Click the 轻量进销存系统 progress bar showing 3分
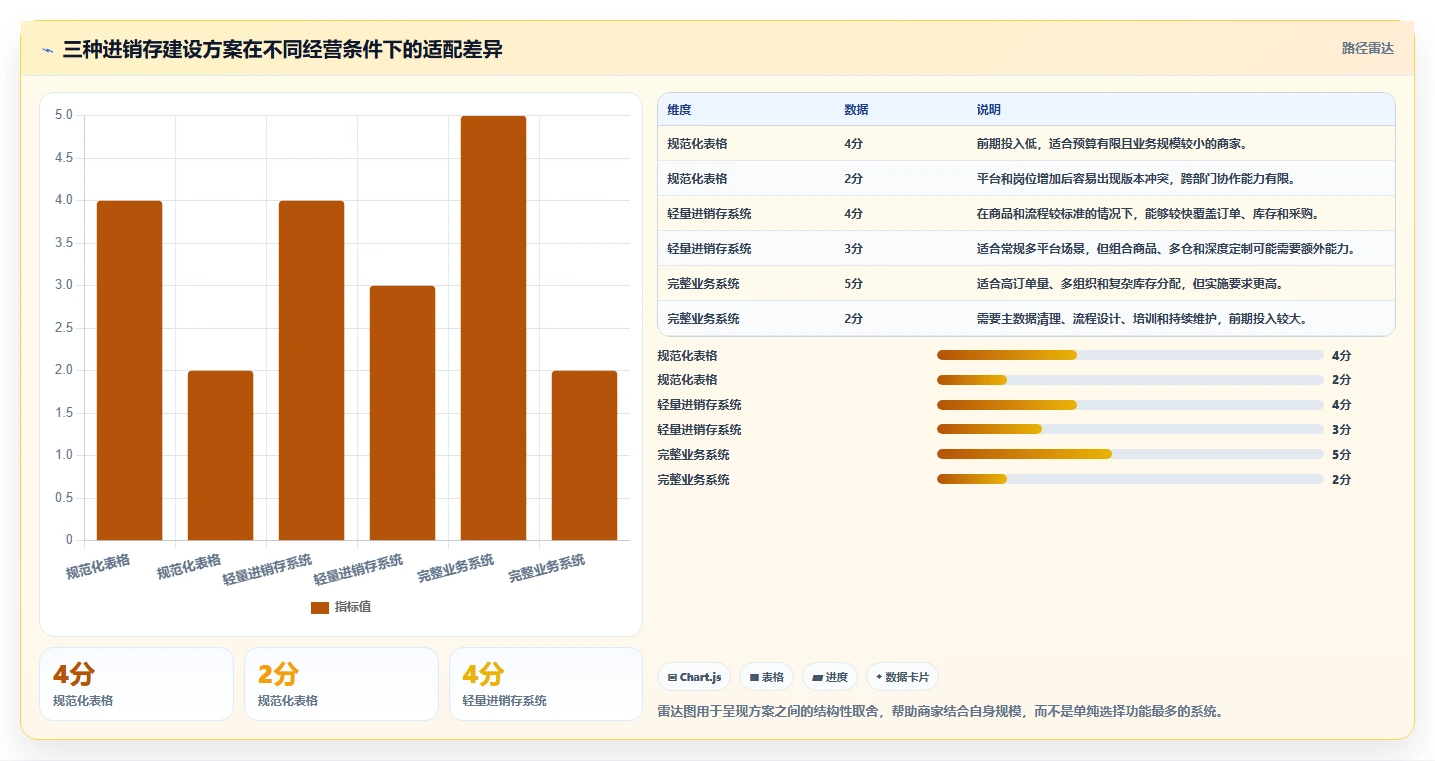This screenshot has height=761, width=1435. pyautogui.click(x=1130, y=430)
